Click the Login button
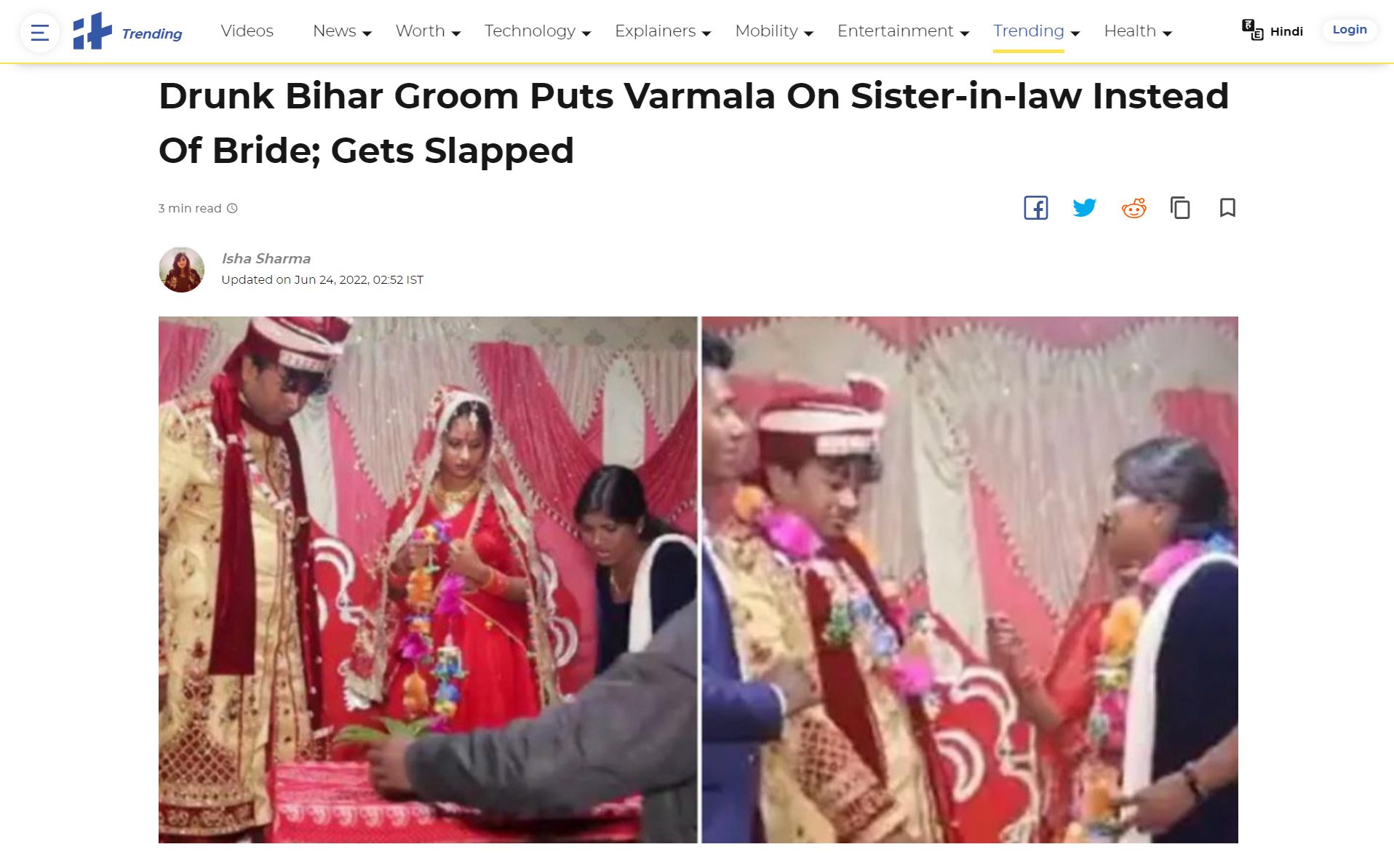The image size is (1394, 868). tap(1350, 30)
